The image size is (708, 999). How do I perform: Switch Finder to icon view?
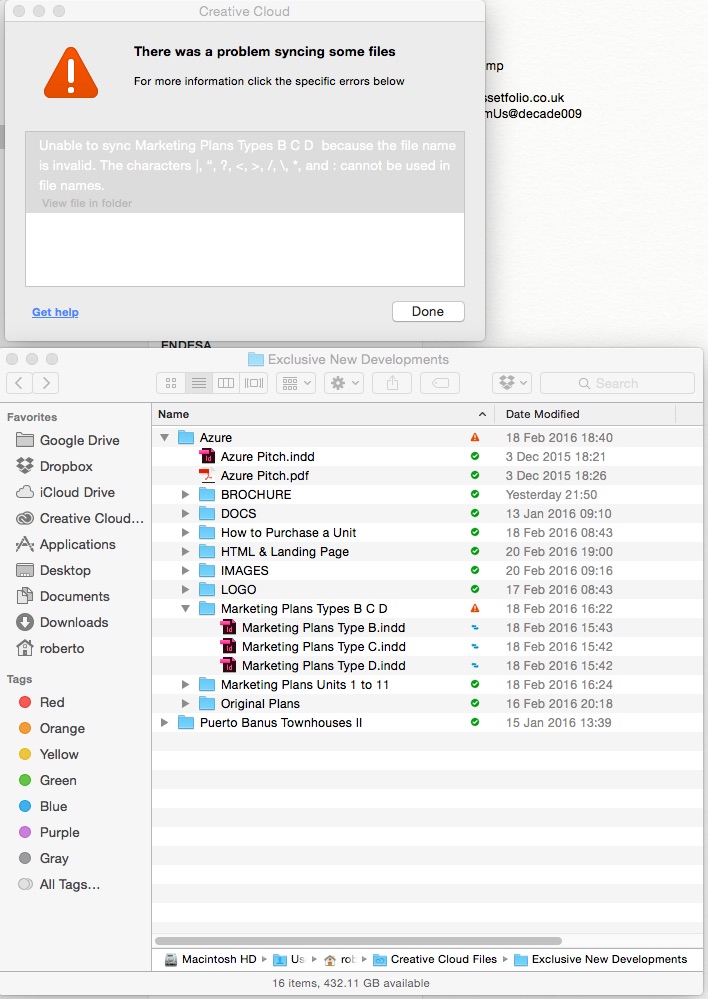171,383
